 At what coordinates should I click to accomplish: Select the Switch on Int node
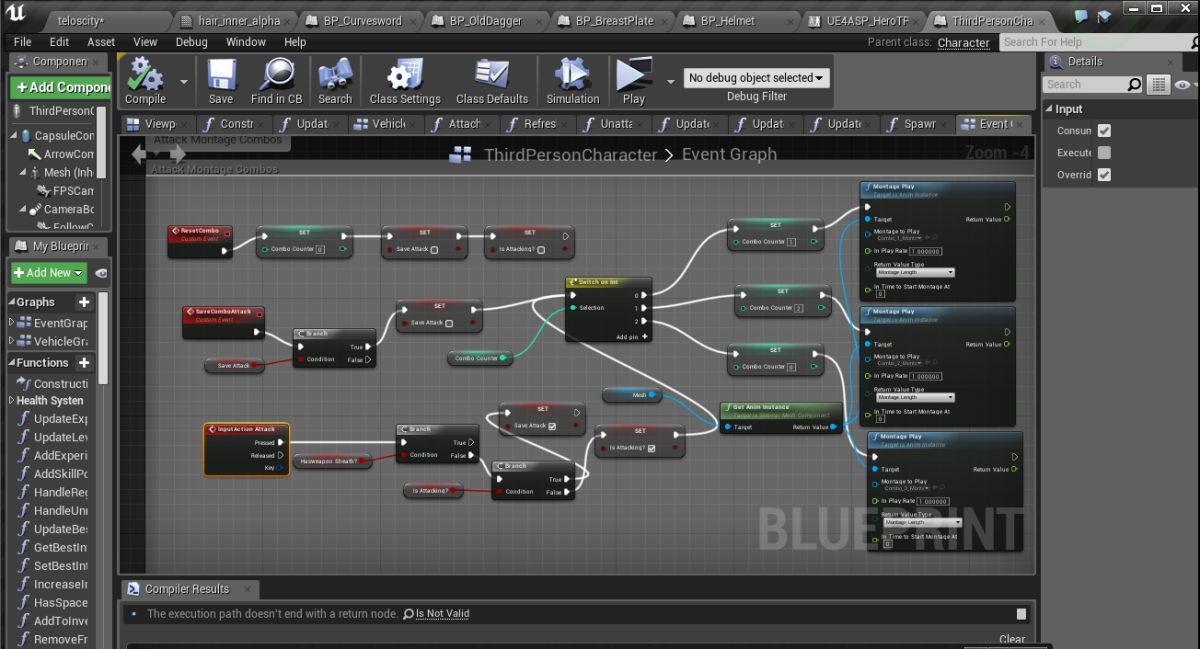[608, 310]
